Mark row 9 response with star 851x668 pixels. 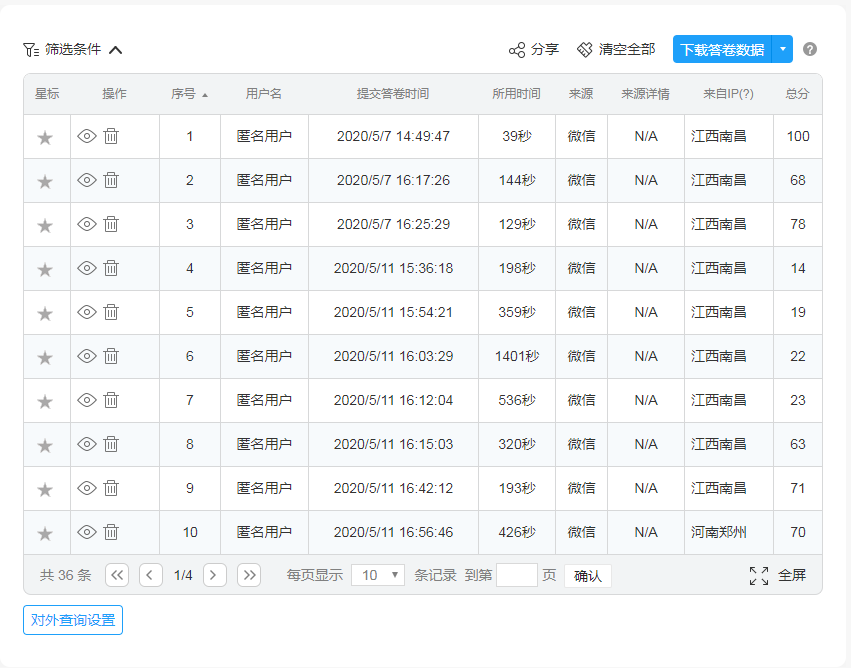(45, 489)
